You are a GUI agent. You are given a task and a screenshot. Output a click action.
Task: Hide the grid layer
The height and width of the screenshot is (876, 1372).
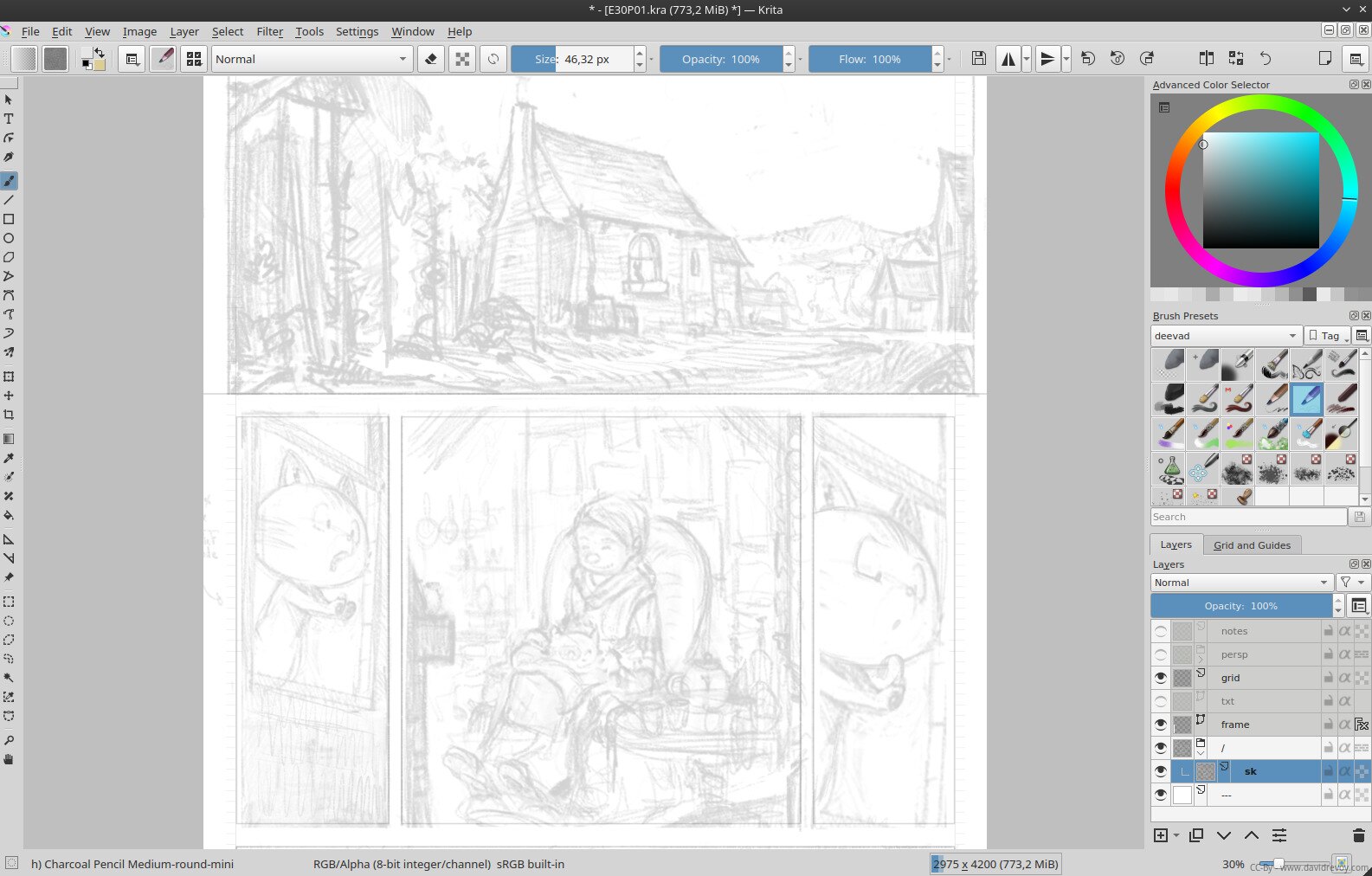pos(1161,678)
